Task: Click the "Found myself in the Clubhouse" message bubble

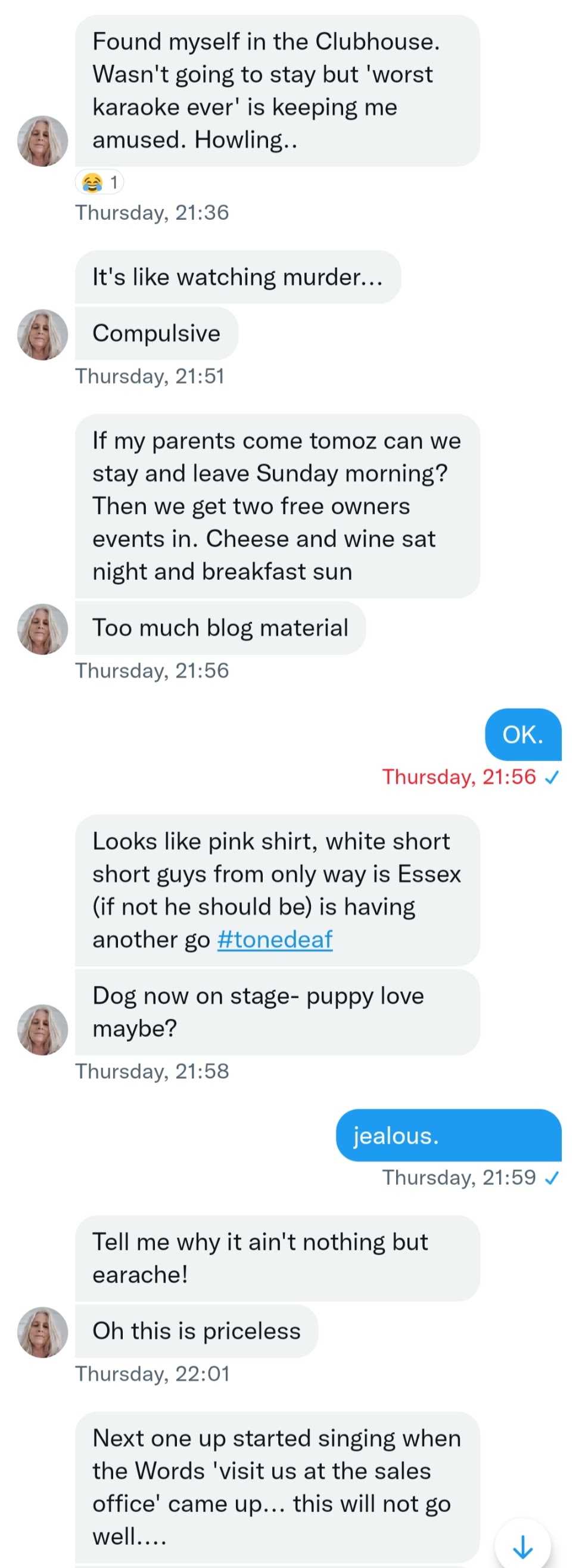Action: 277,91
